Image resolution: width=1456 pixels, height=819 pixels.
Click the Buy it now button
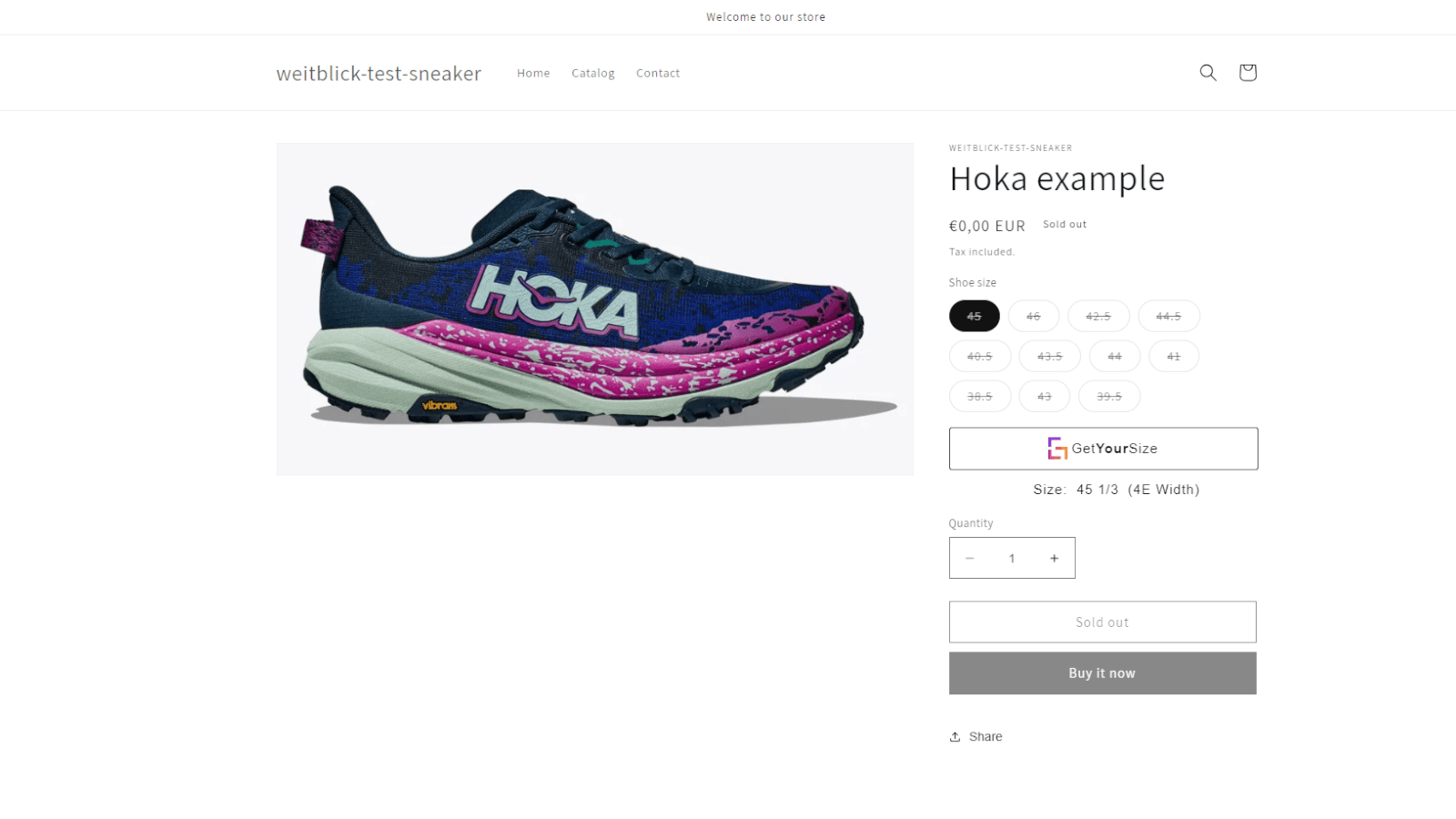(1102, 672)
